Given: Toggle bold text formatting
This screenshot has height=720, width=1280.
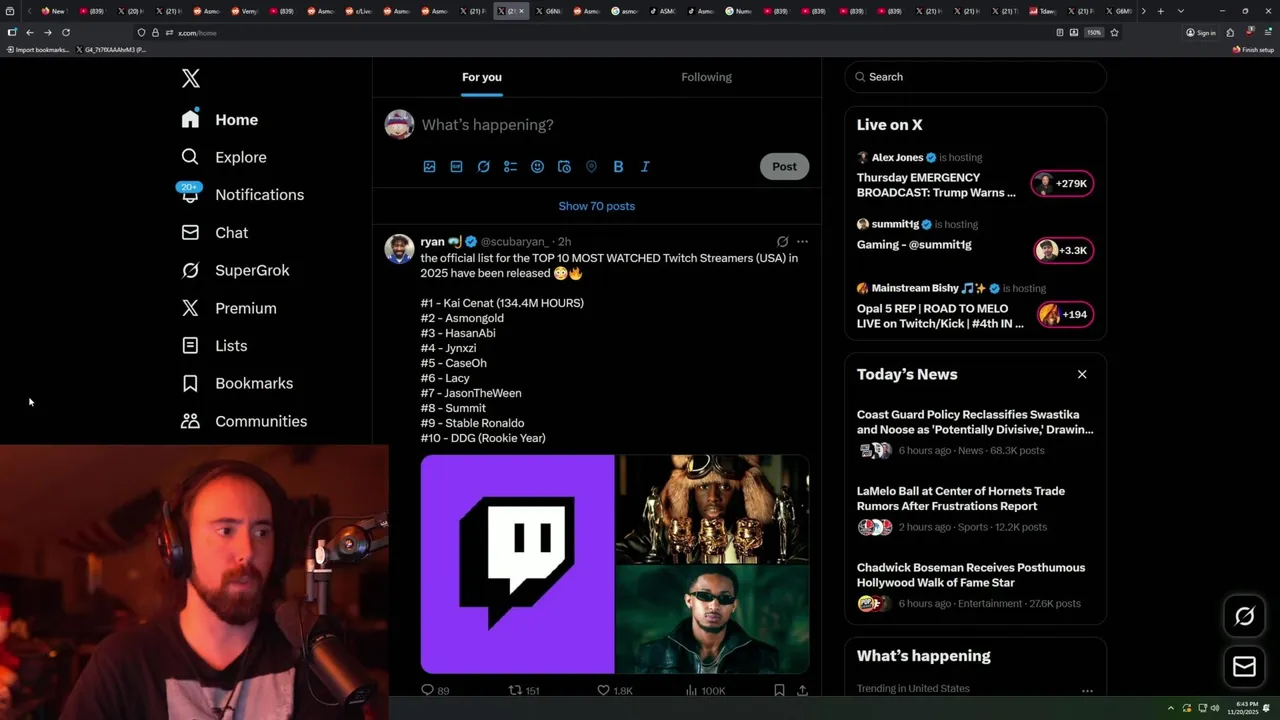Looking at the screenshot, I should click(618, 166).
